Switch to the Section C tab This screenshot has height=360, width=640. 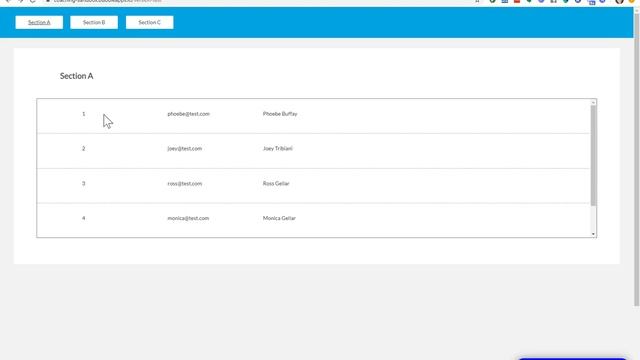click(x=149, y=22)
